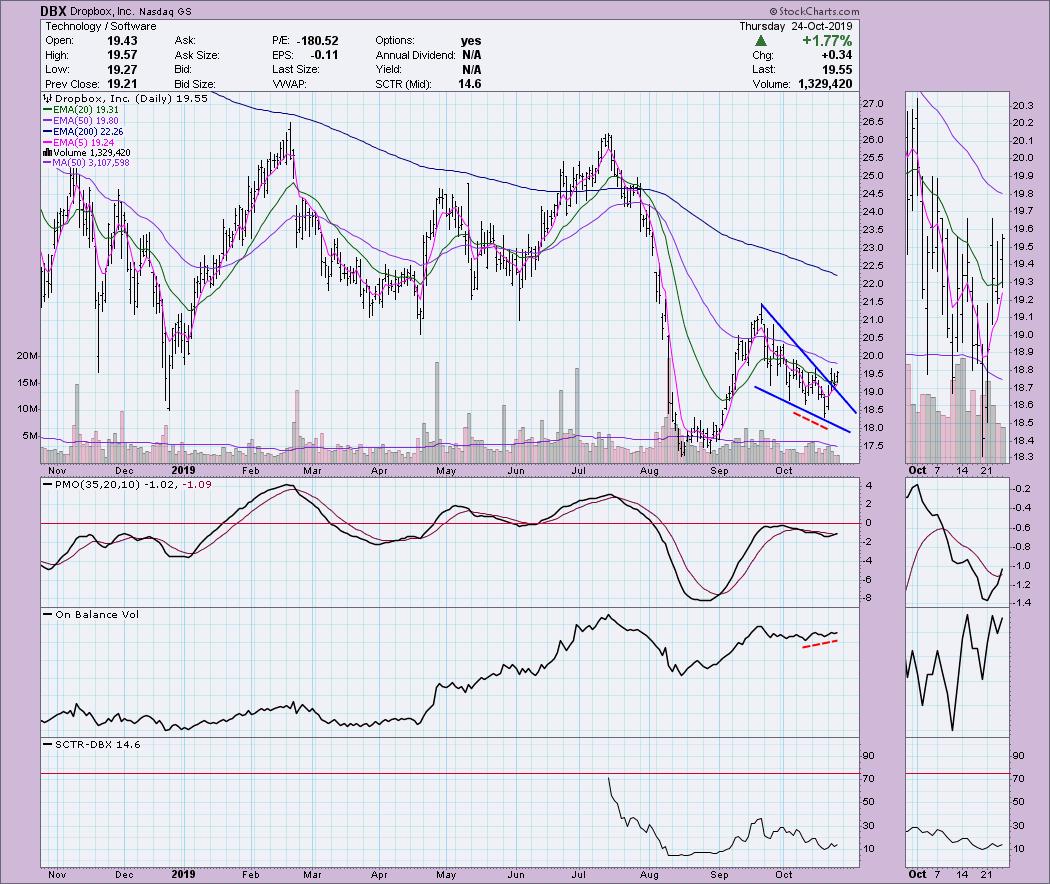Select the 'Nasdaq GS' exchange label
1050x884 pixels.
coord(165,11)
